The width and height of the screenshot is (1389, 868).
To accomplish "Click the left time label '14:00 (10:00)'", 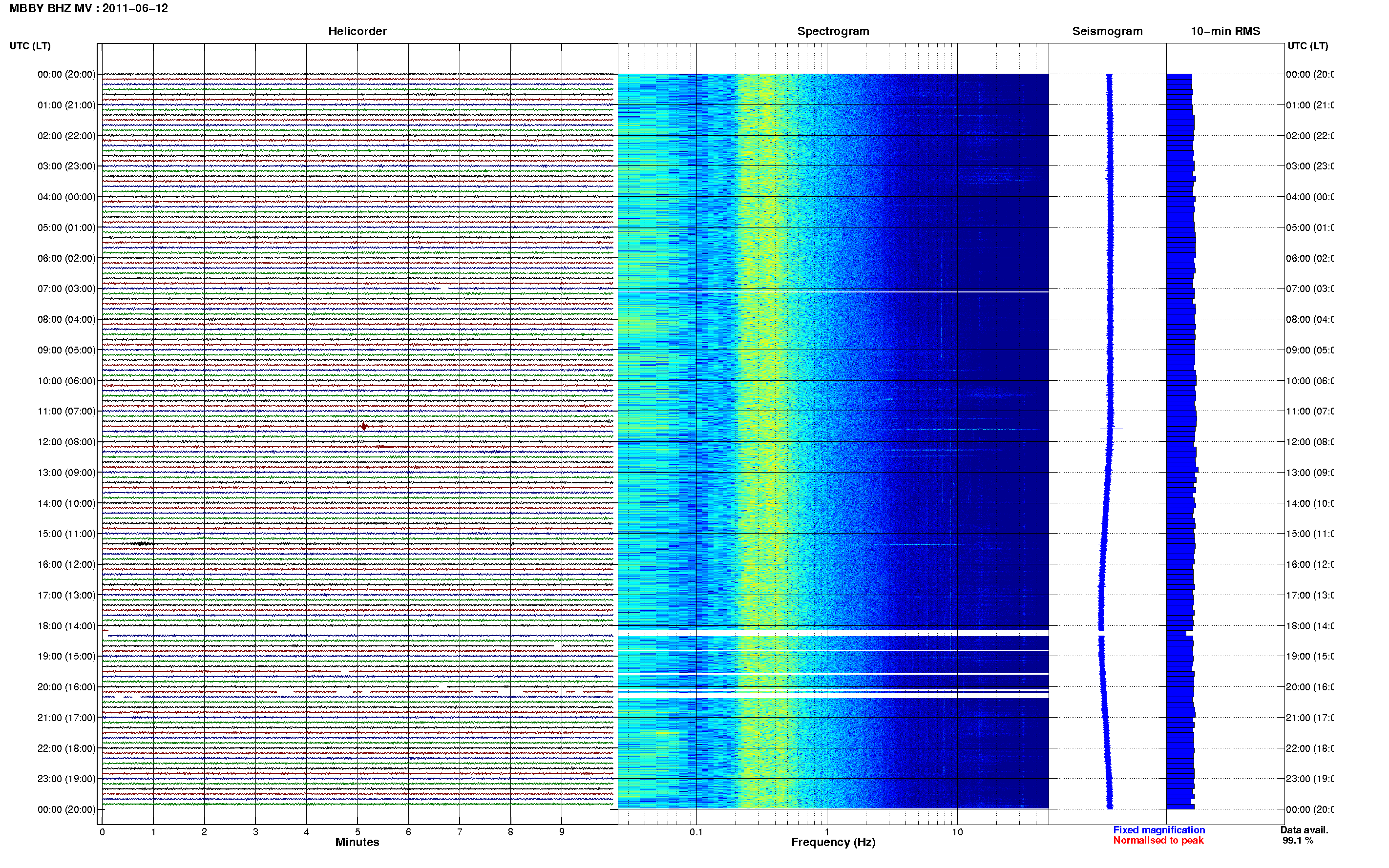I will tap(66, 503).
